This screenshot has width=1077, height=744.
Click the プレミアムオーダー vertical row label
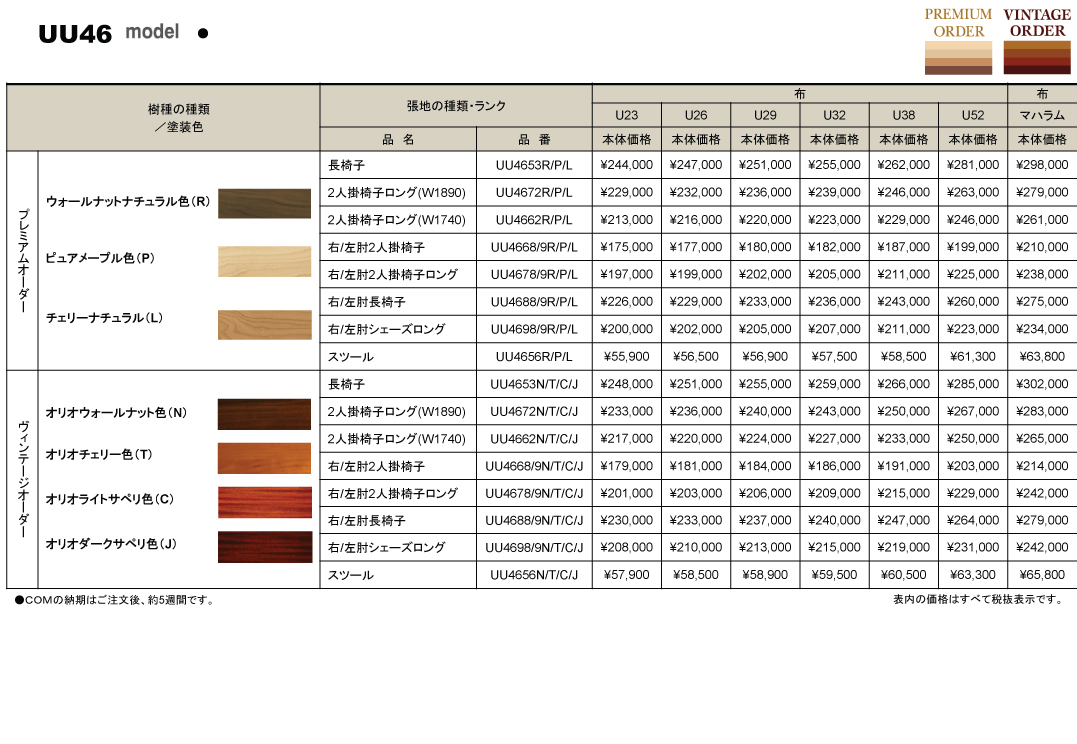22,262
